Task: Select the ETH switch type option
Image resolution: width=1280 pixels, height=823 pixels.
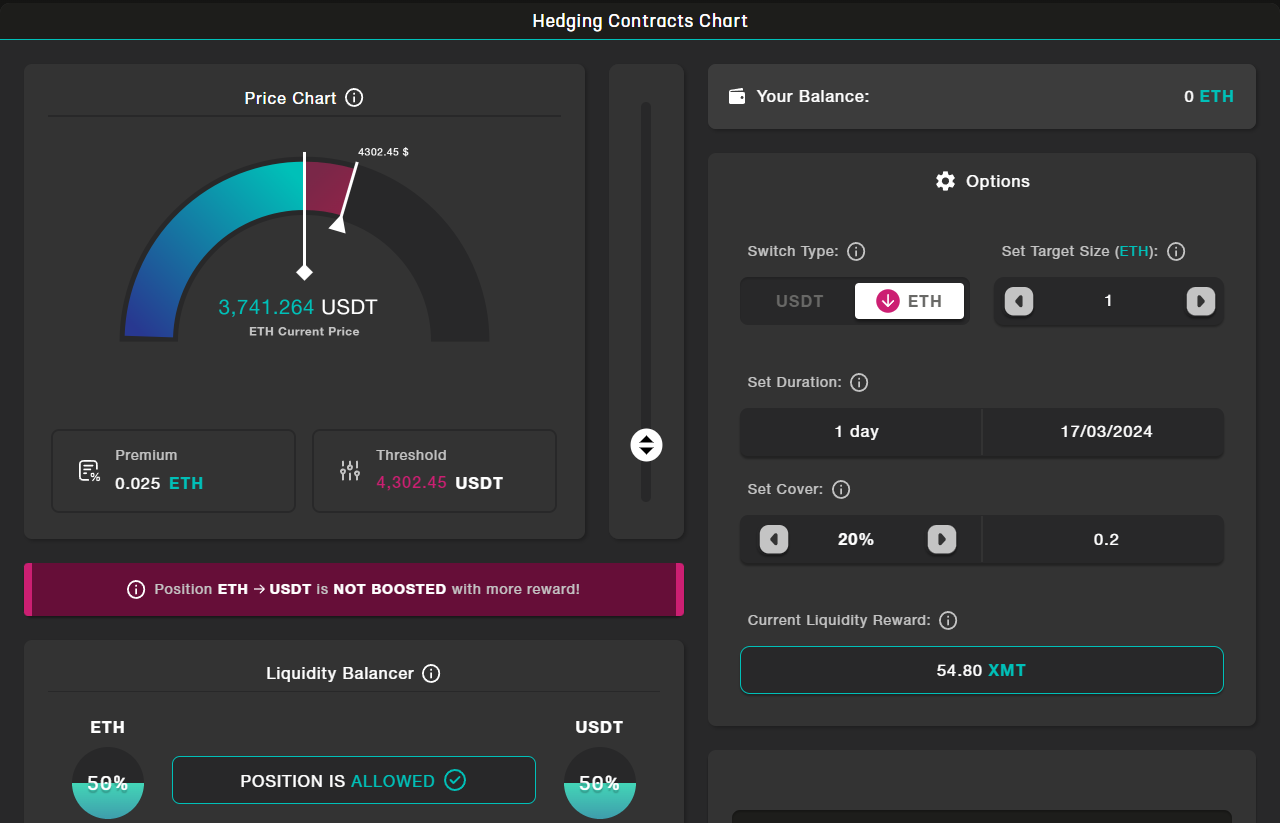Action: click(x=909, y=301)
